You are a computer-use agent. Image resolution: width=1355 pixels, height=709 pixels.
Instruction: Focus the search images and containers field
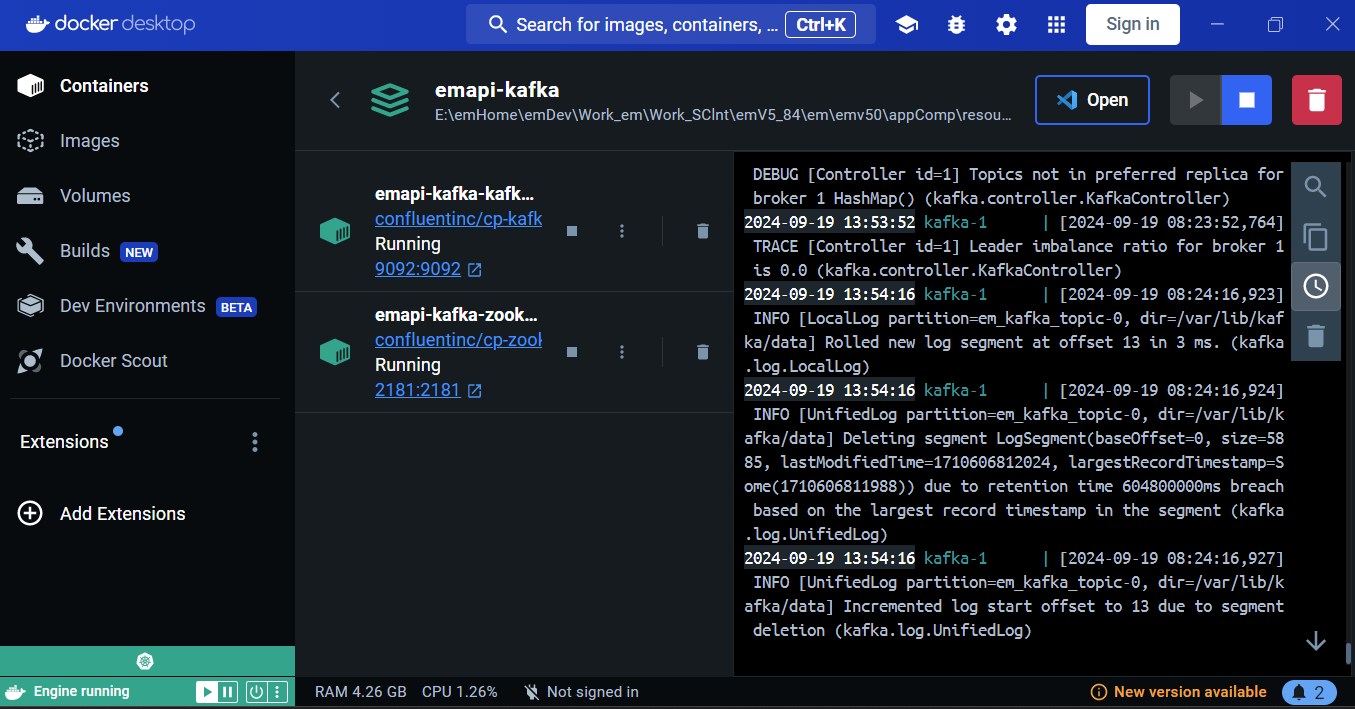pos(670,24)
